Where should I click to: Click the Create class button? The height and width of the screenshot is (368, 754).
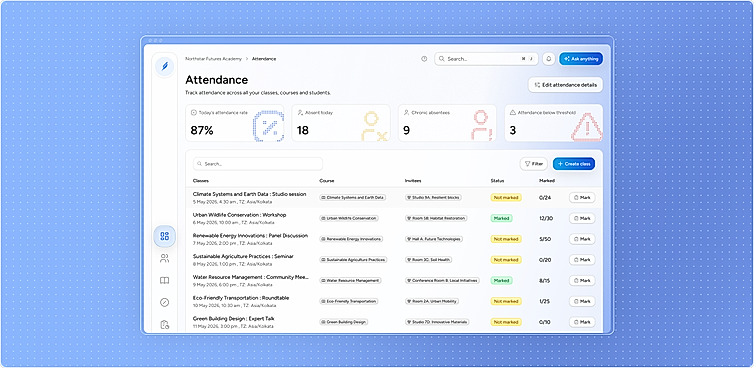[x=574, y=164]
